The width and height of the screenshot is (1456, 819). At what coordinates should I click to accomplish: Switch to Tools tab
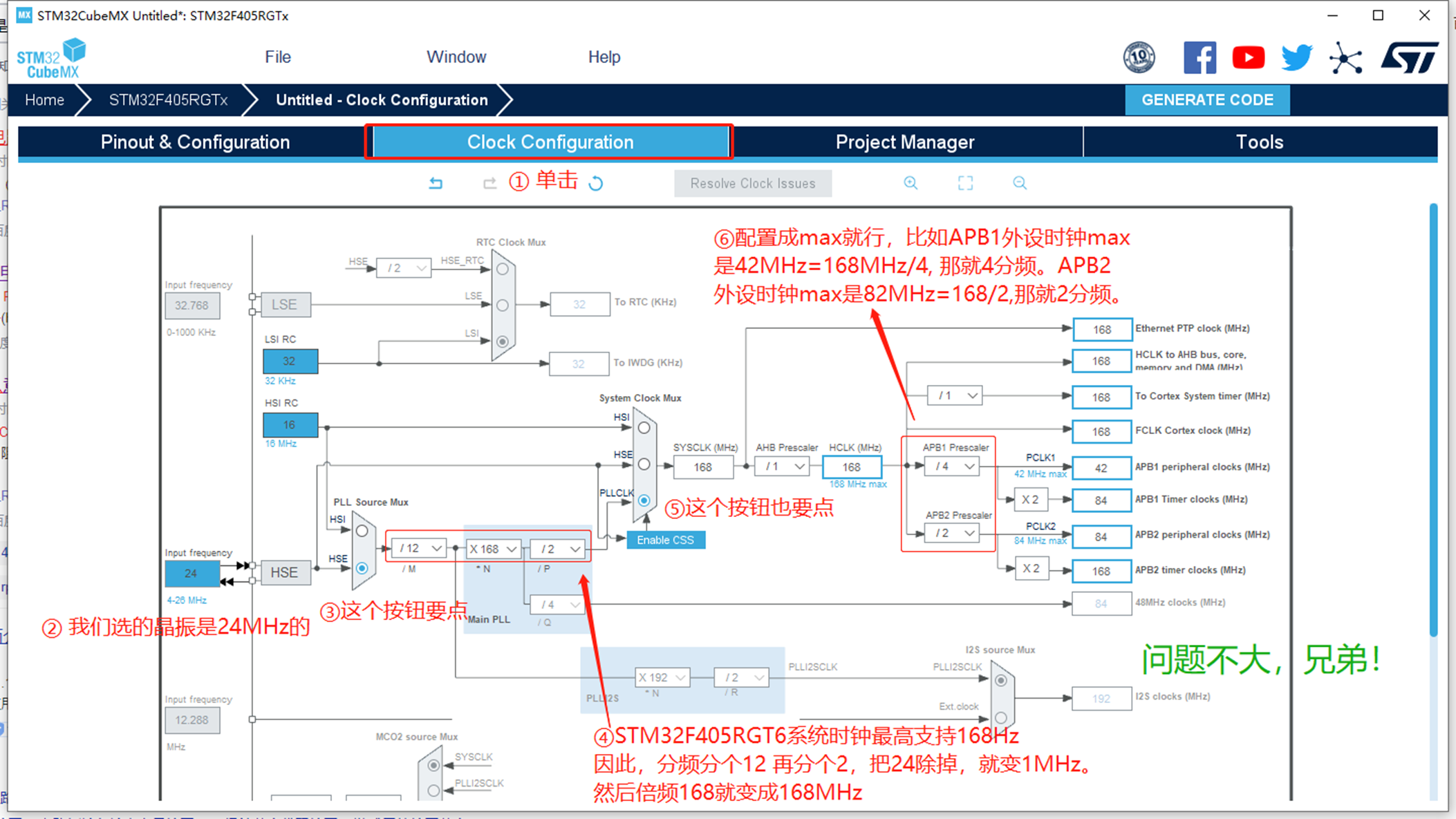[1260, 142]
